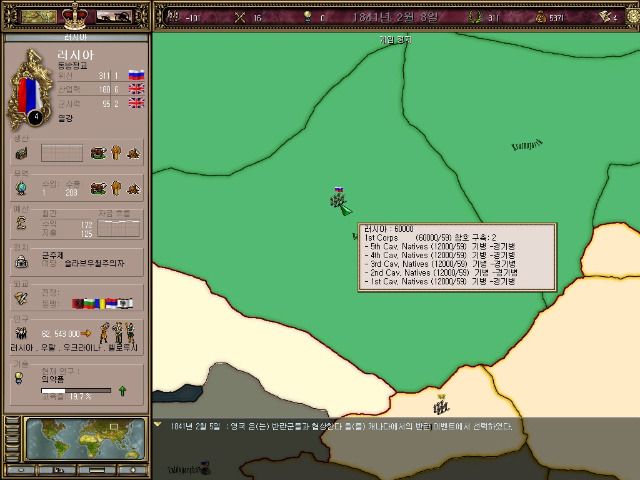Click the timber pile icon in production row

coord(133,153)
